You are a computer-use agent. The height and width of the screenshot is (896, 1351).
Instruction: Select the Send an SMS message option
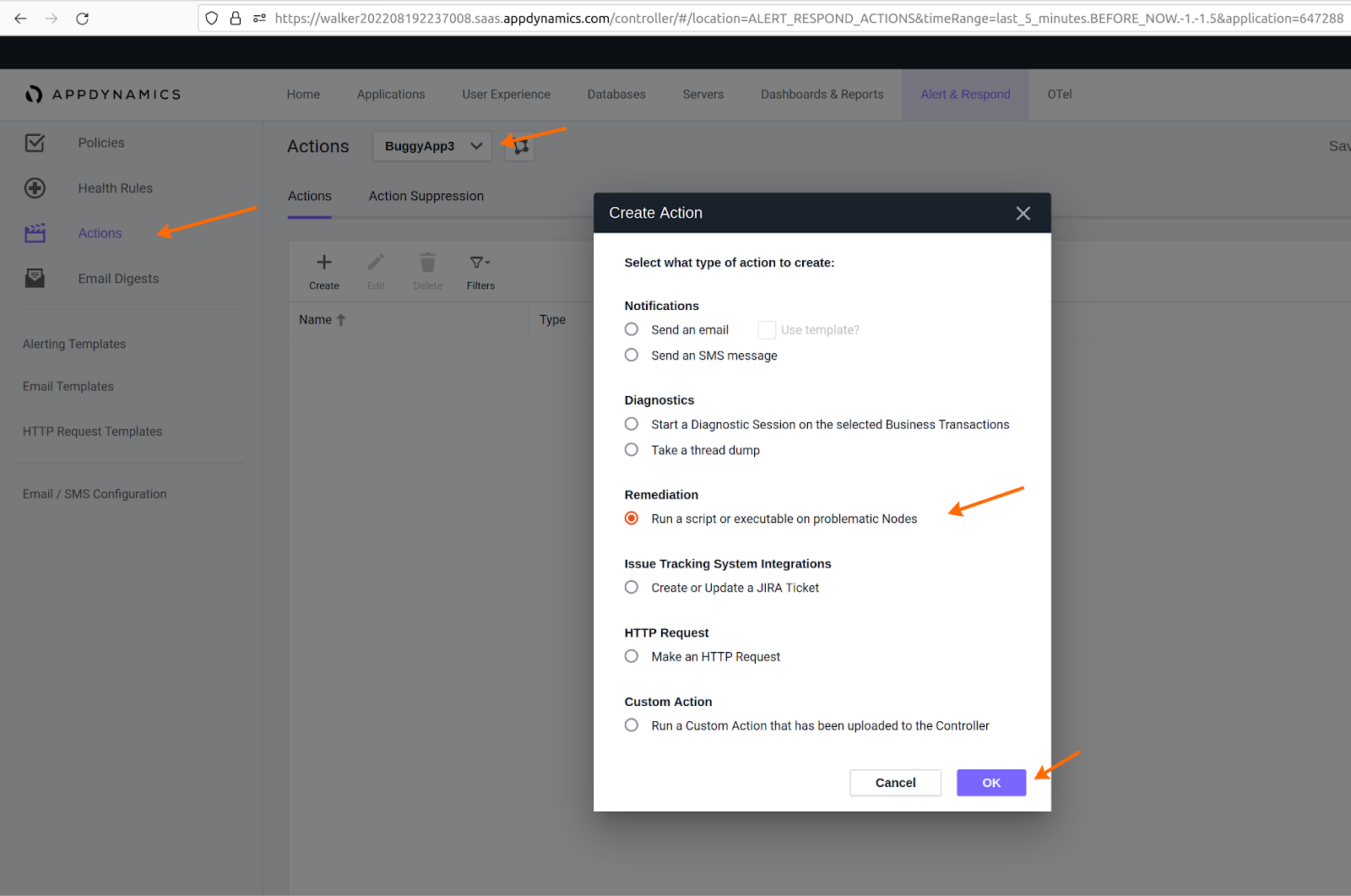tap(632, 356)
